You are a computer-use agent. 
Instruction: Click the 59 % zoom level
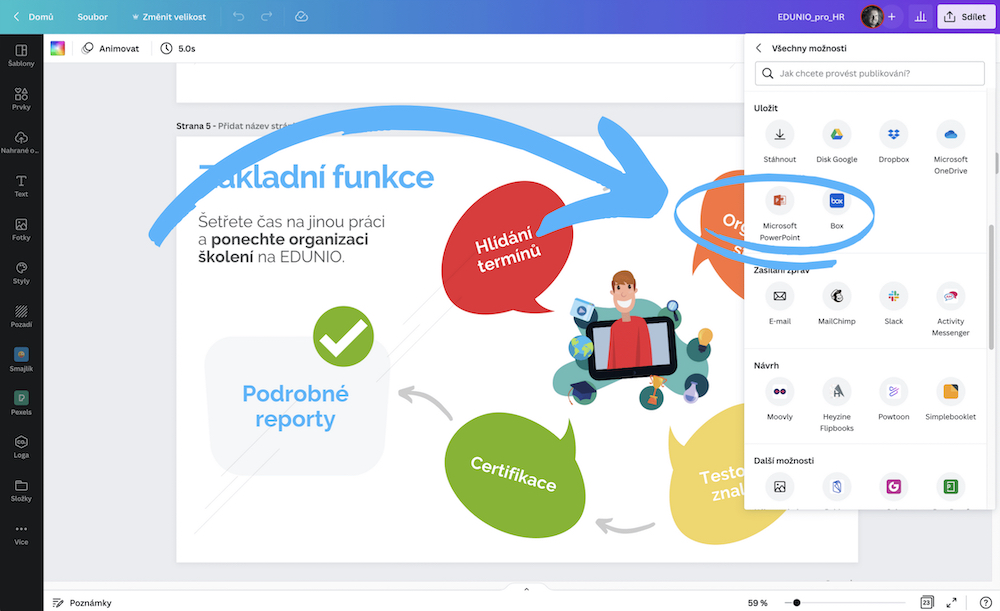pos(758,603)
